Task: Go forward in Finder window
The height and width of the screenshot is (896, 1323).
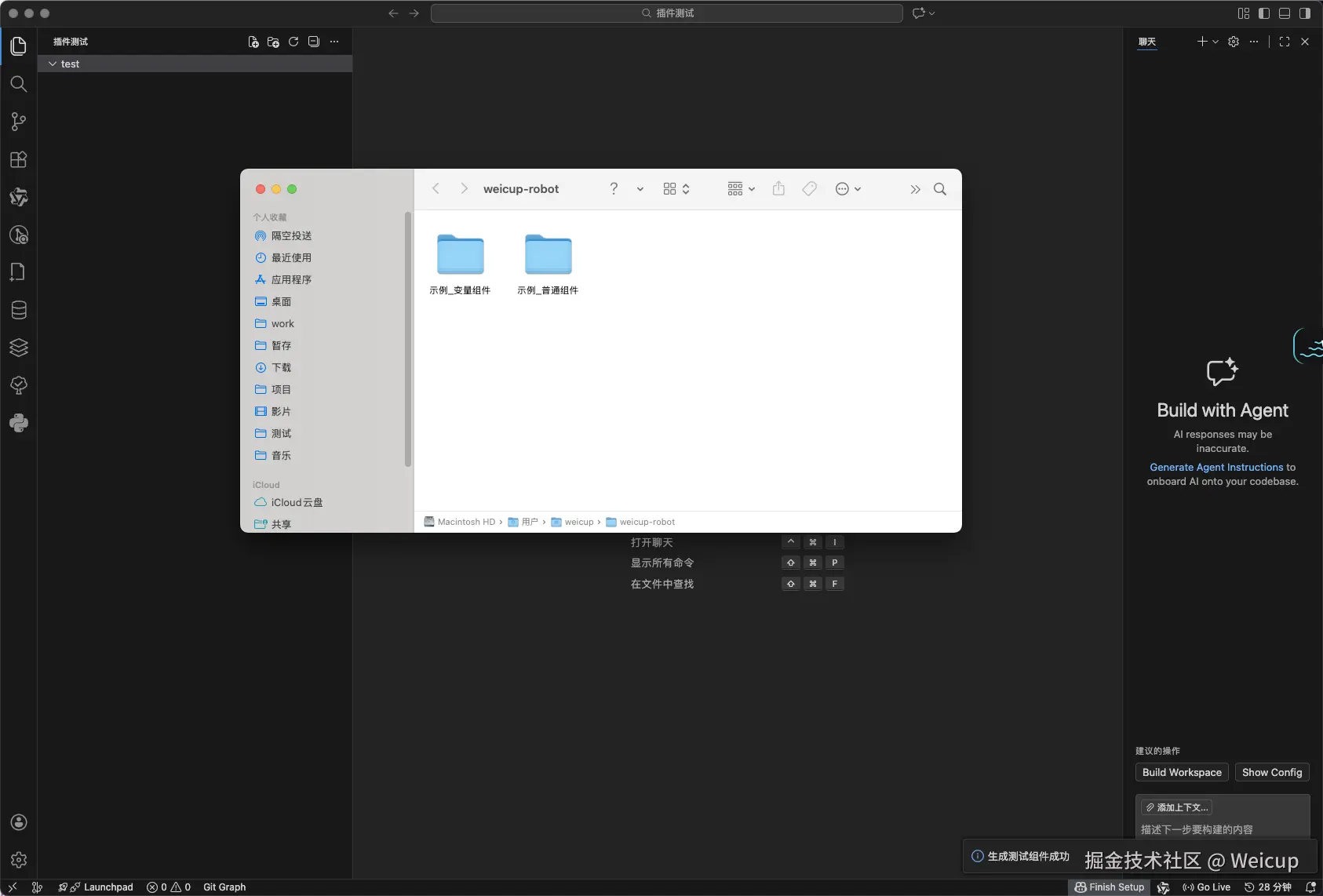Action: (464, 188)
